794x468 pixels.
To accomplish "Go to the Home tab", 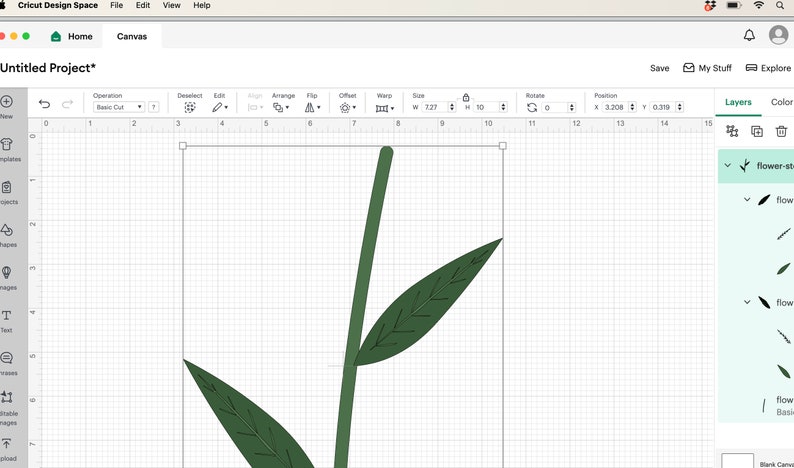I will click(71, 36).
